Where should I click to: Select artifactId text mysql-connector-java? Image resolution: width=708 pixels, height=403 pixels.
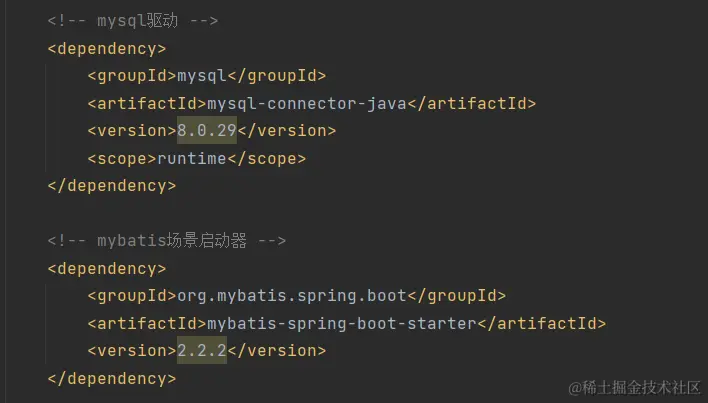(307, 103)
